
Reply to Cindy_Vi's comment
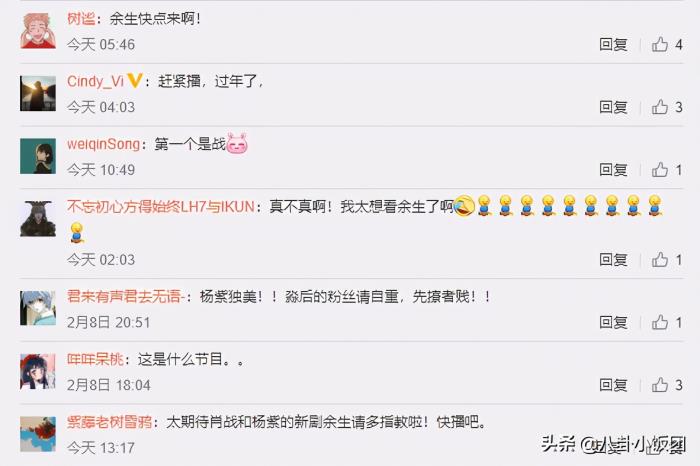click(x=613, y=107)
